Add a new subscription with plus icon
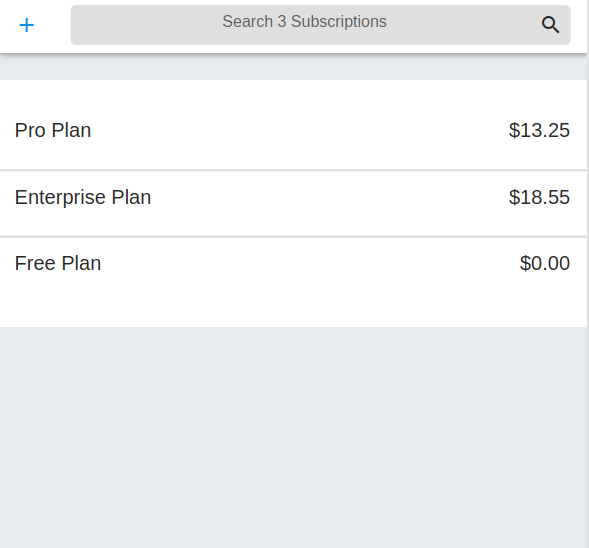 point(27,25)
